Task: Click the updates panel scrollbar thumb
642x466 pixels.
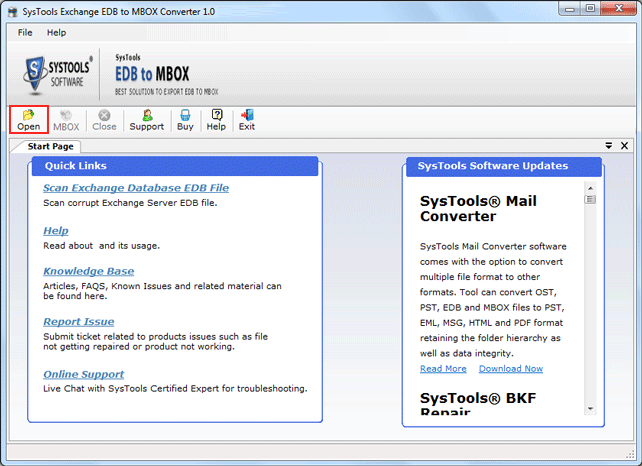Action: (590, 199)
